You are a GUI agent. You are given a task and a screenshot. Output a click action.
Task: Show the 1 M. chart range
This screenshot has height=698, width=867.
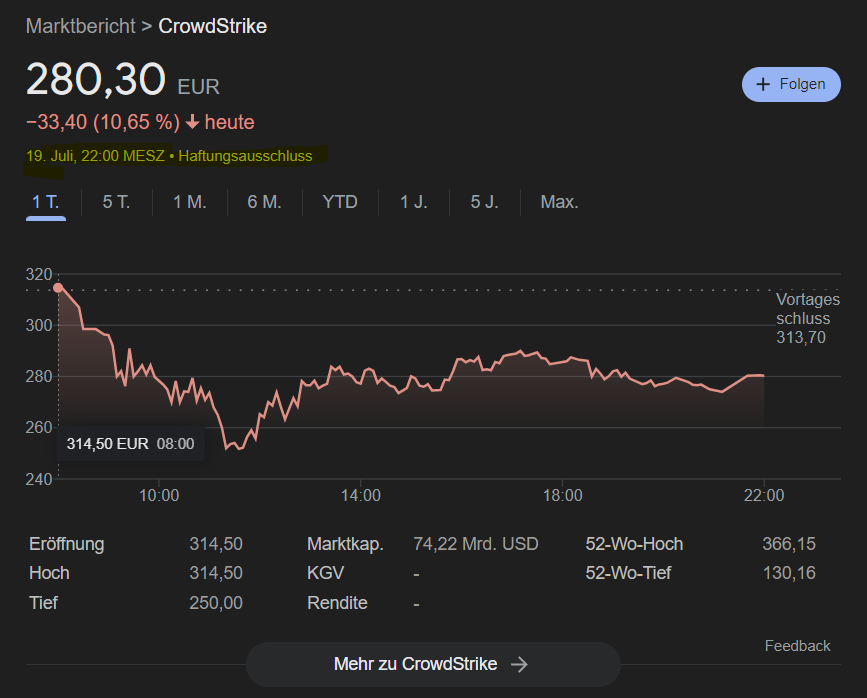click(189, 202)
